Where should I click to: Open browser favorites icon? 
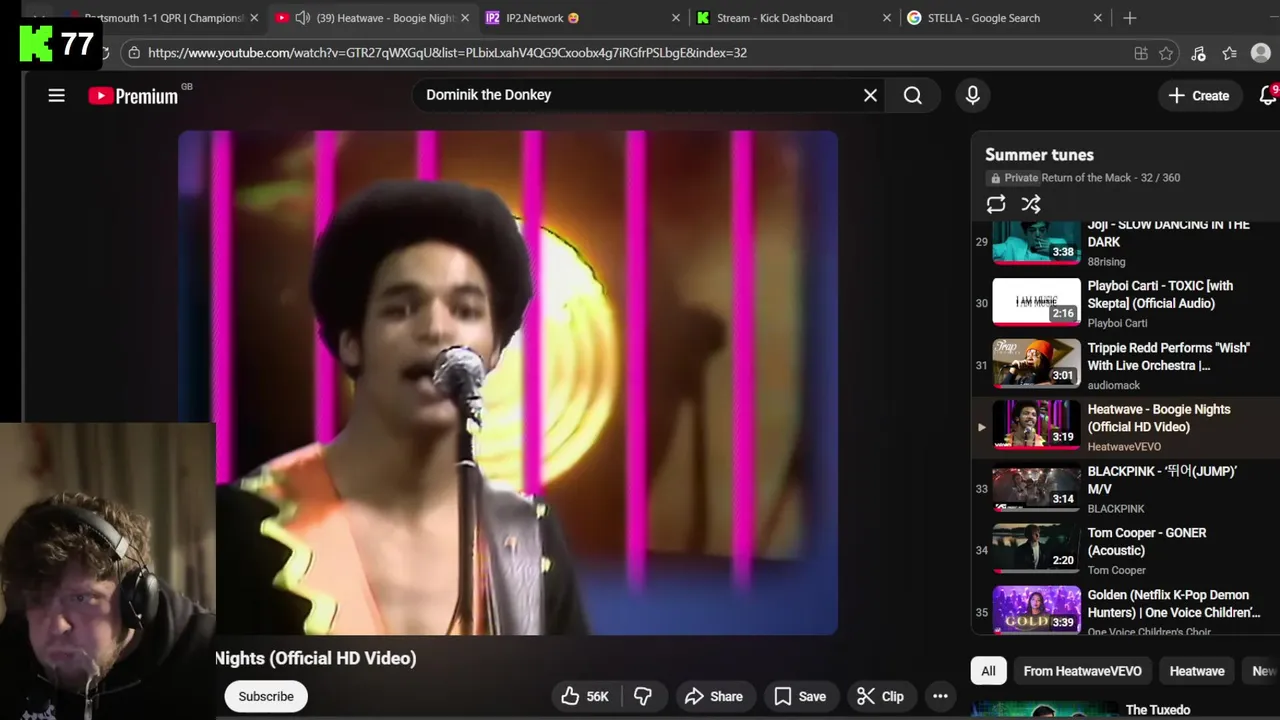(1229, 53)
